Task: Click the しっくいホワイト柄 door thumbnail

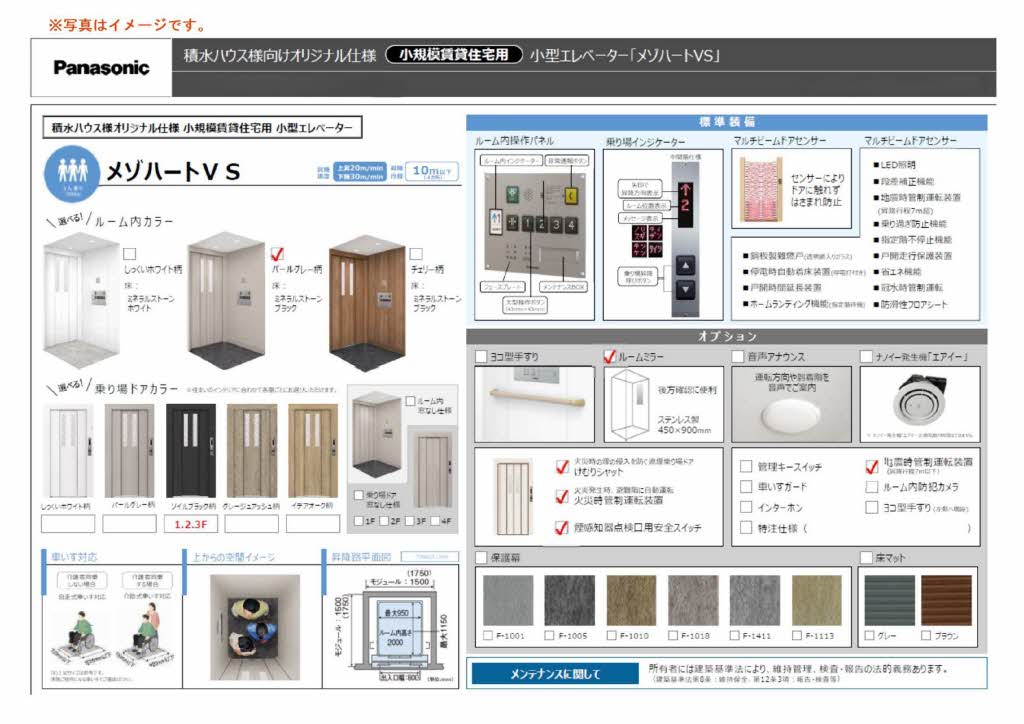Action: pyautogui.click(x=68, y=450)
